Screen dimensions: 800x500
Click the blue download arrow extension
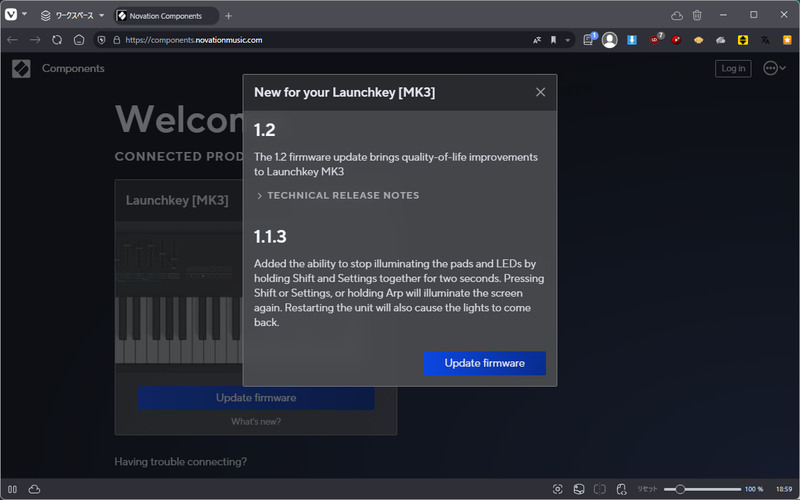(x=632, y=40)
